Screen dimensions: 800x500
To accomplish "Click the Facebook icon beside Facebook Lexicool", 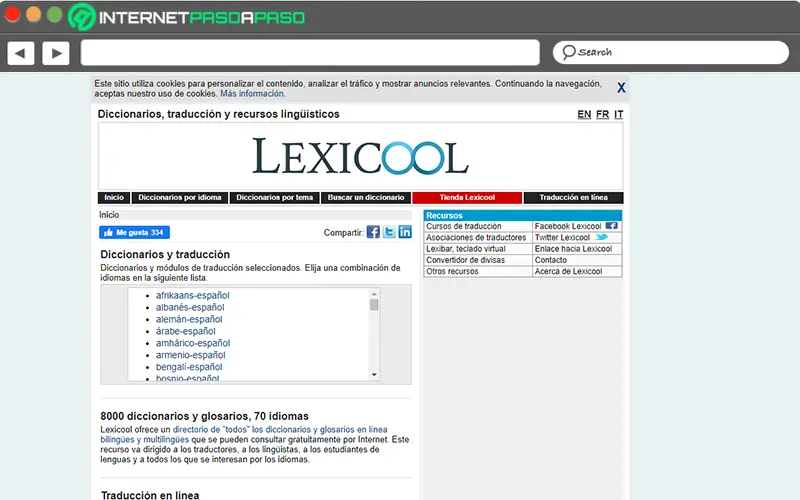I will [611, 226].
